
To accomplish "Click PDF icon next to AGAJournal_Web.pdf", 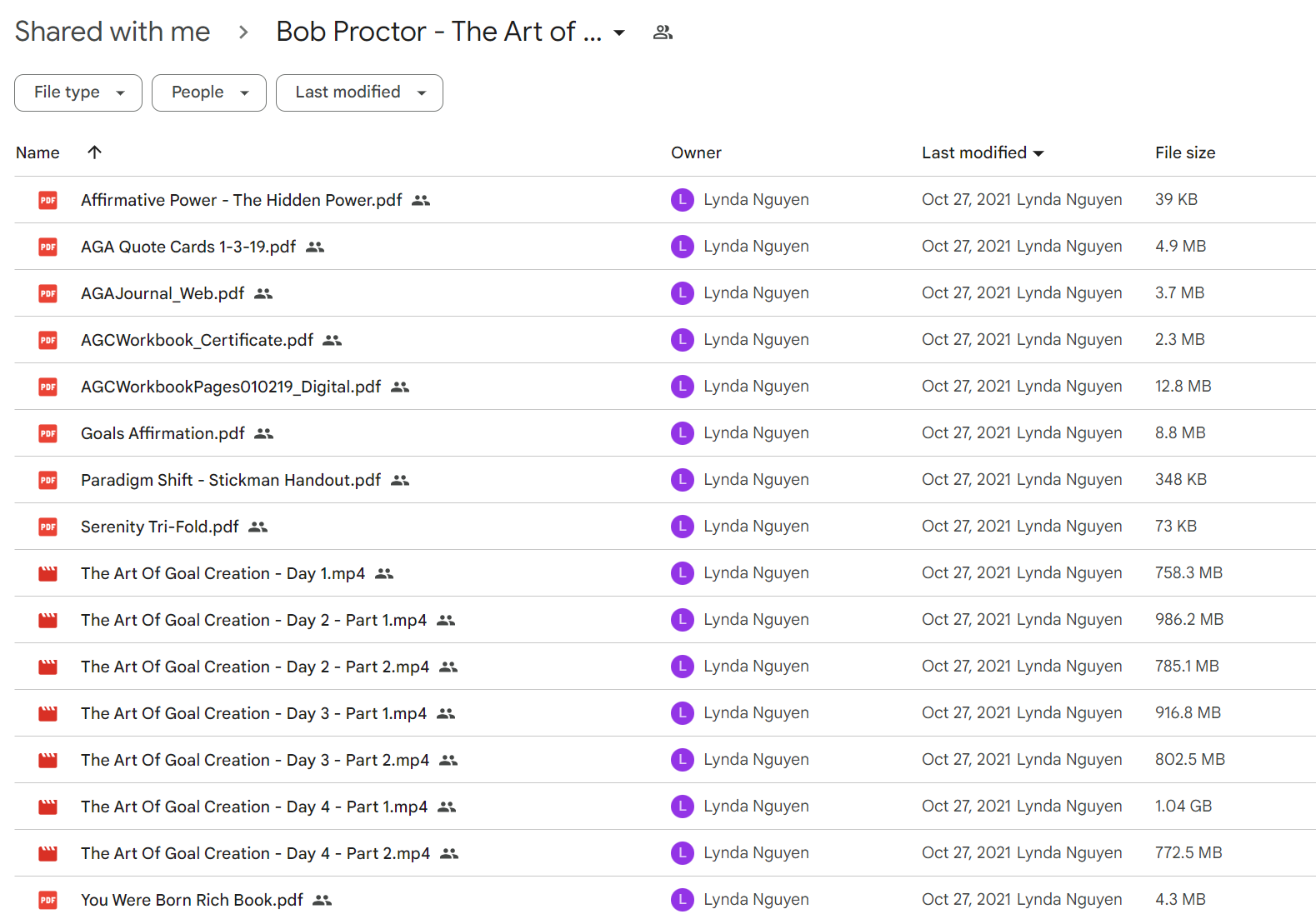I will coord(48,293).
